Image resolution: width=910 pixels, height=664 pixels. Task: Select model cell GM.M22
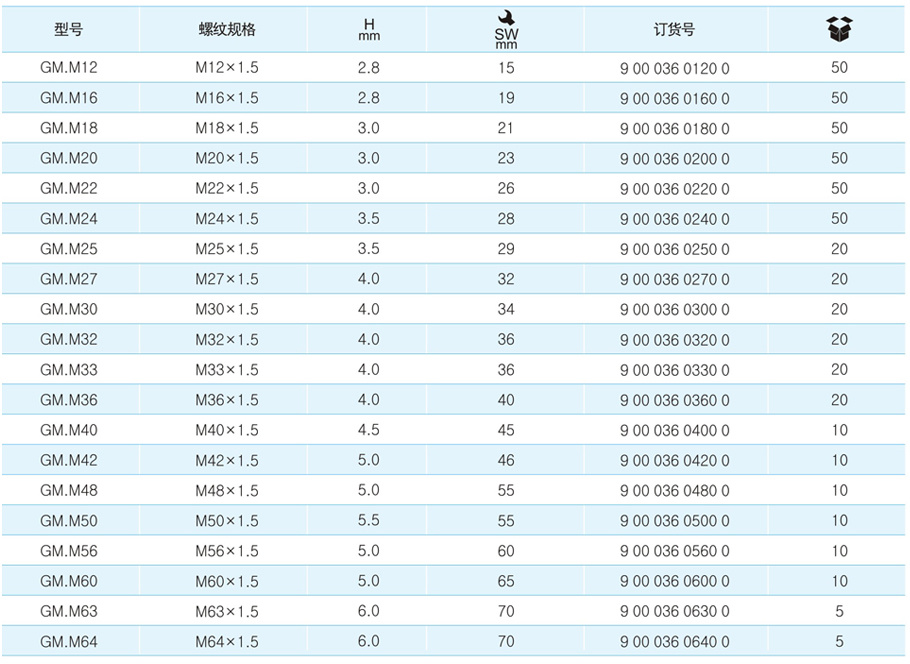pos(68,188)
